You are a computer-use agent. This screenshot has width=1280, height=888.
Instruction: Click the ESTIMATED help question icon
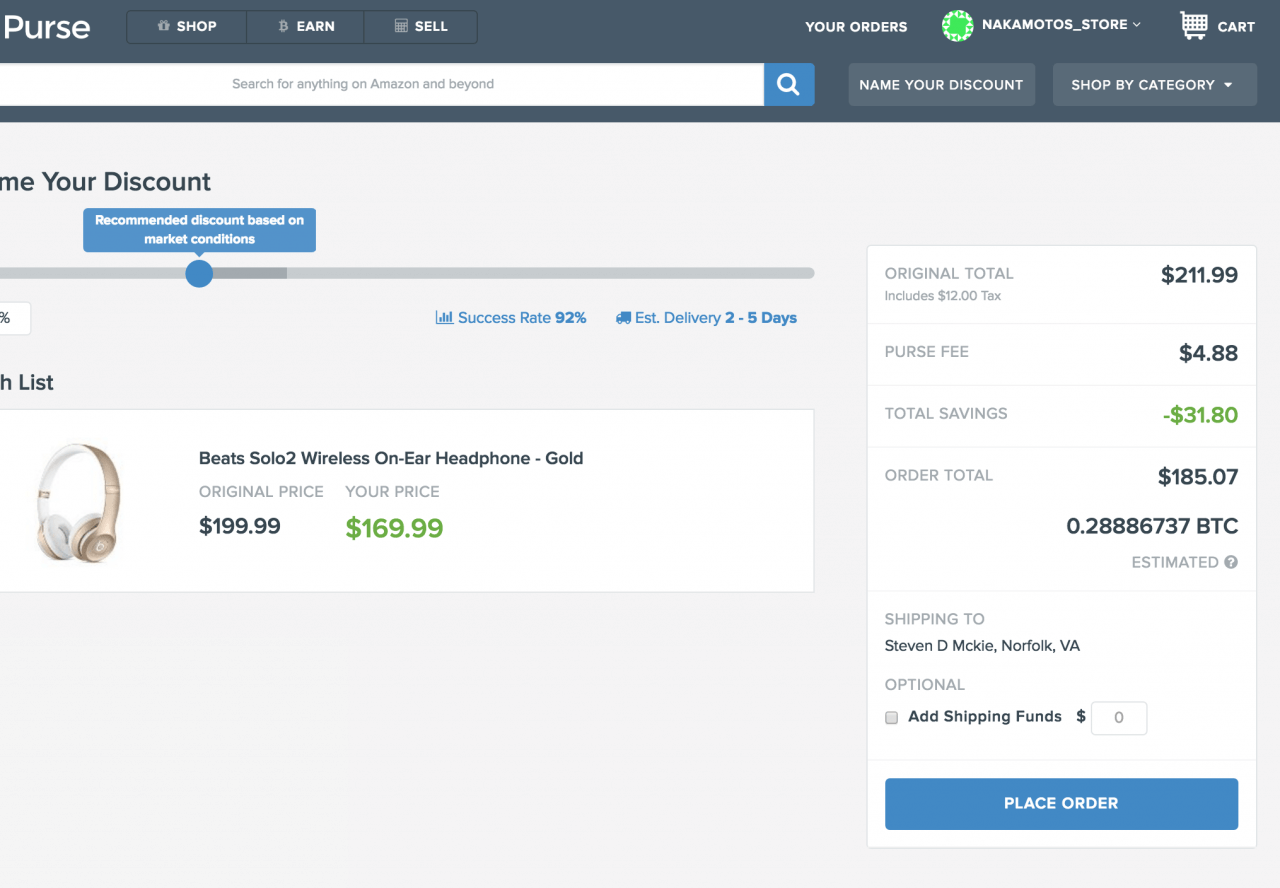pos(1231,562)
